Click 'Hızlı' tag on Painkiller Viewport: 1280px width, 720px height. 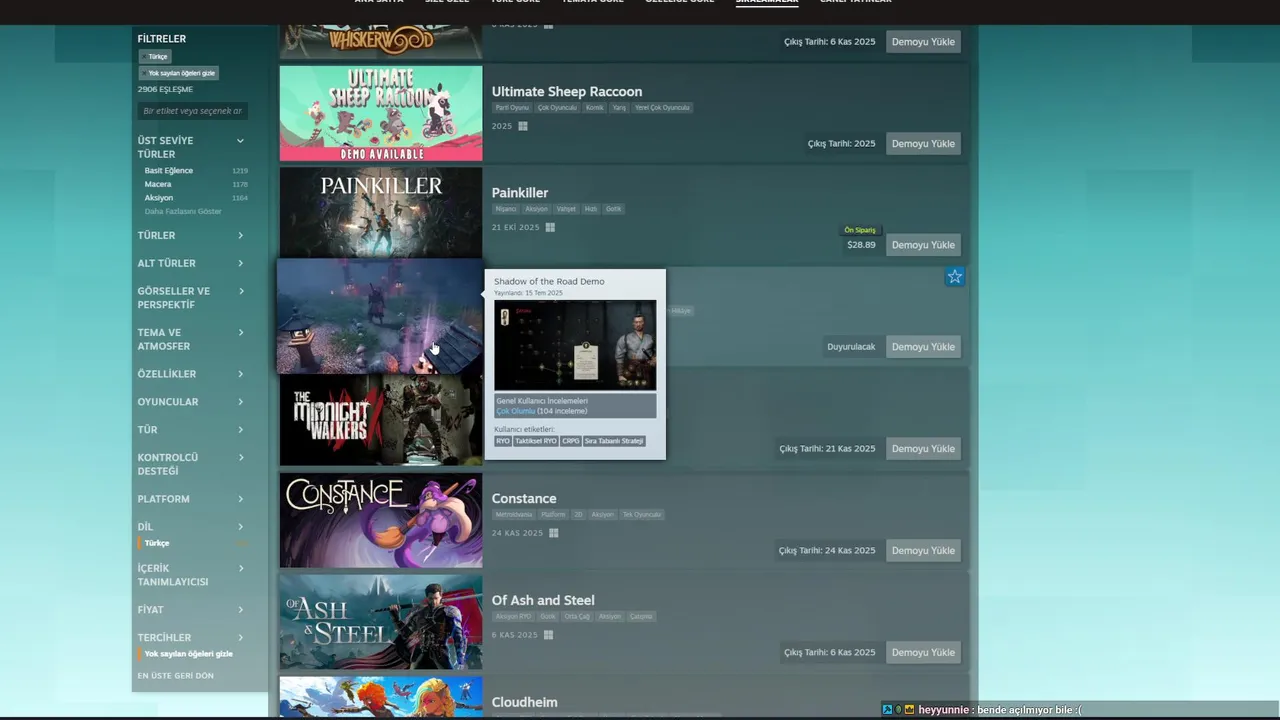pos(591,210)
